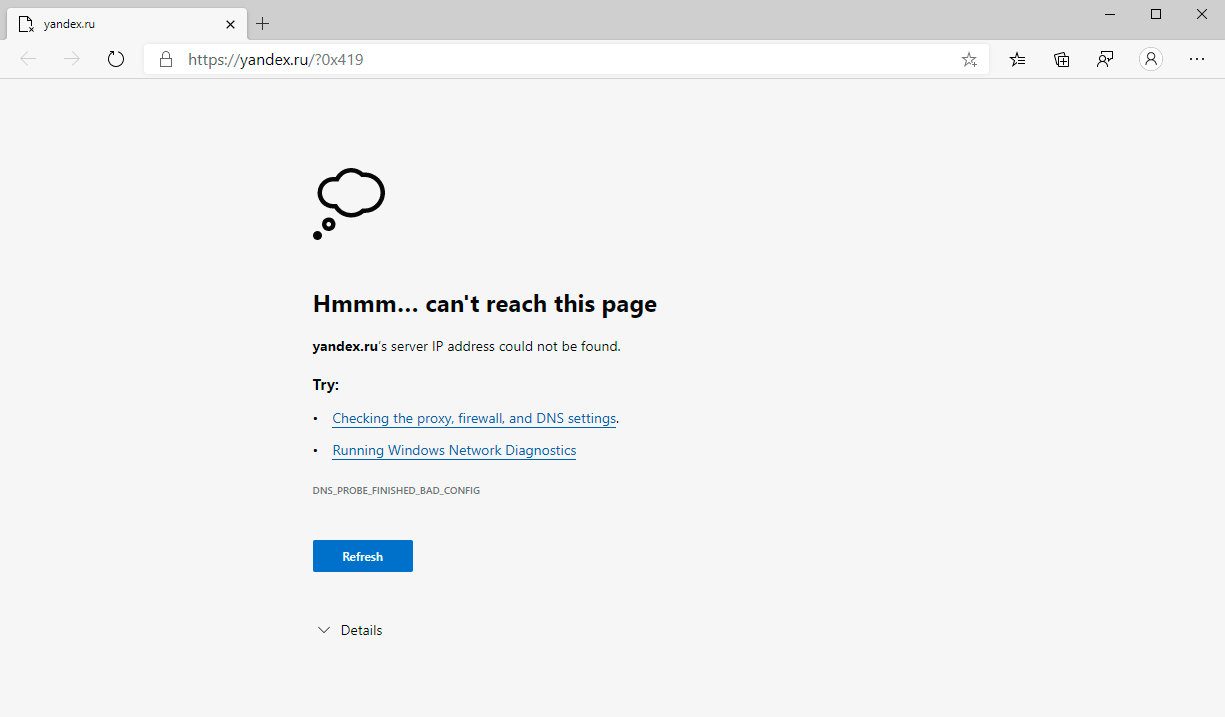Click DNS_PROBE_FINISHED_BAD_CONFIG error code
The width and height of the screenshot is (1225, 717).
click(x=396, y=491)
